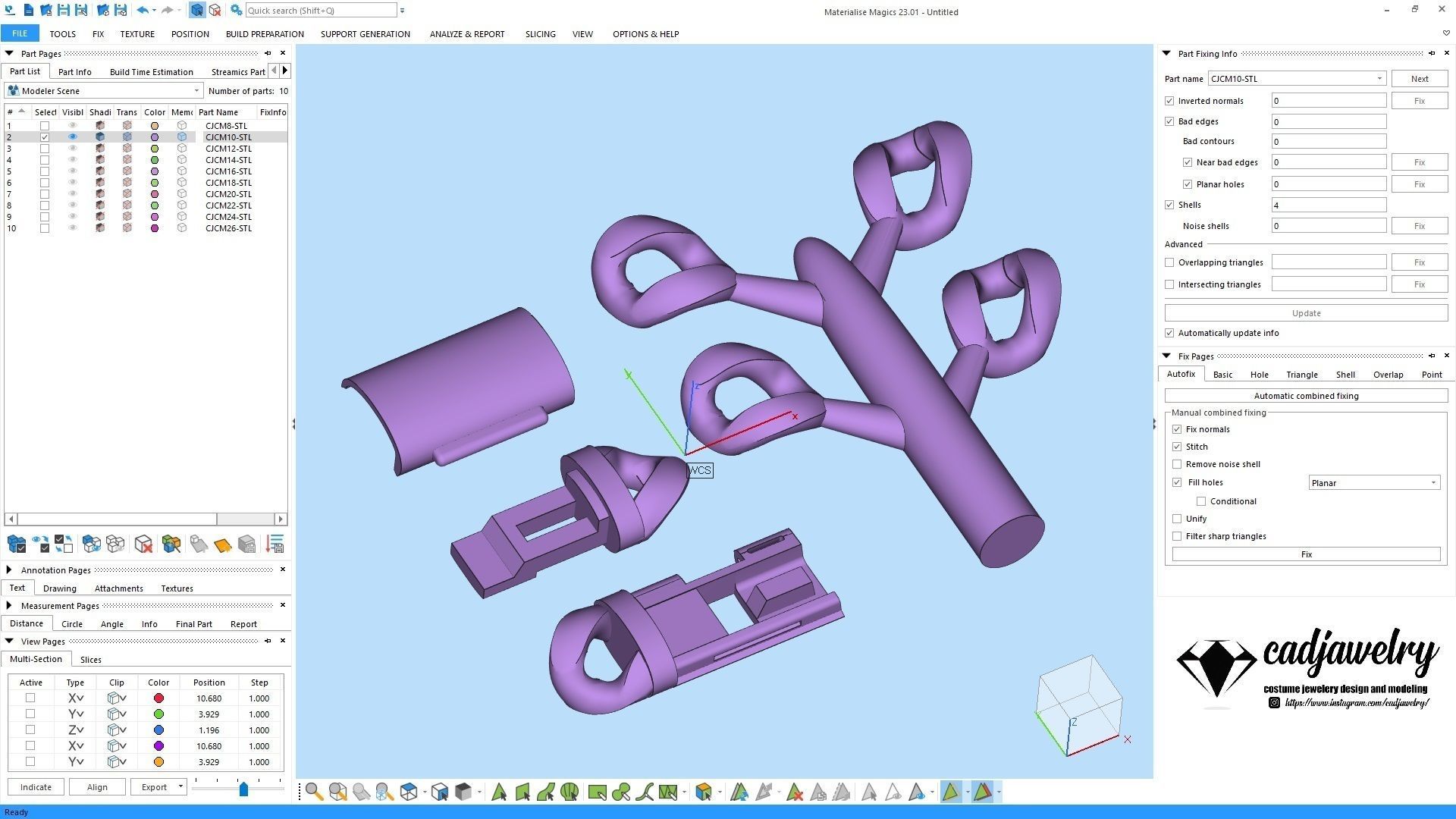
Task: Click the sort parts list icon
Action: (x=275, y=544)
